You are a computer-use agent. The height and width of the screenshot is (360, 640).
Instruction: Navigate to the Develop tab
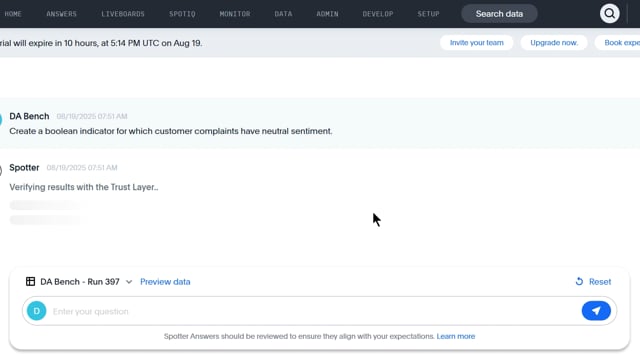point(378,14)
